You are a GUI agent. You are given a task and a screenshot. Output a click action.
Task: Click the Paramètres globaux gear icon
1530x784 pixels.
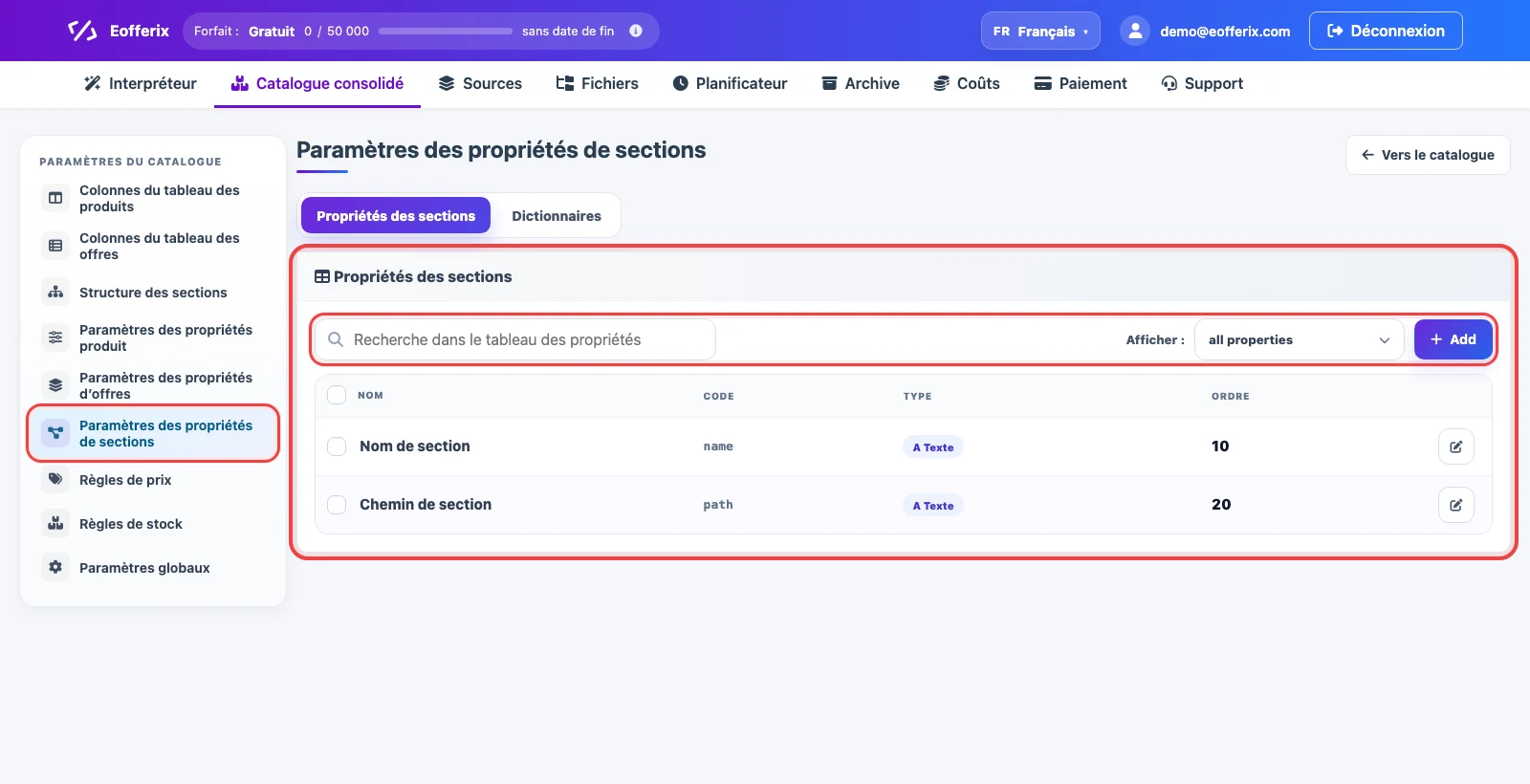pos(55,567)
